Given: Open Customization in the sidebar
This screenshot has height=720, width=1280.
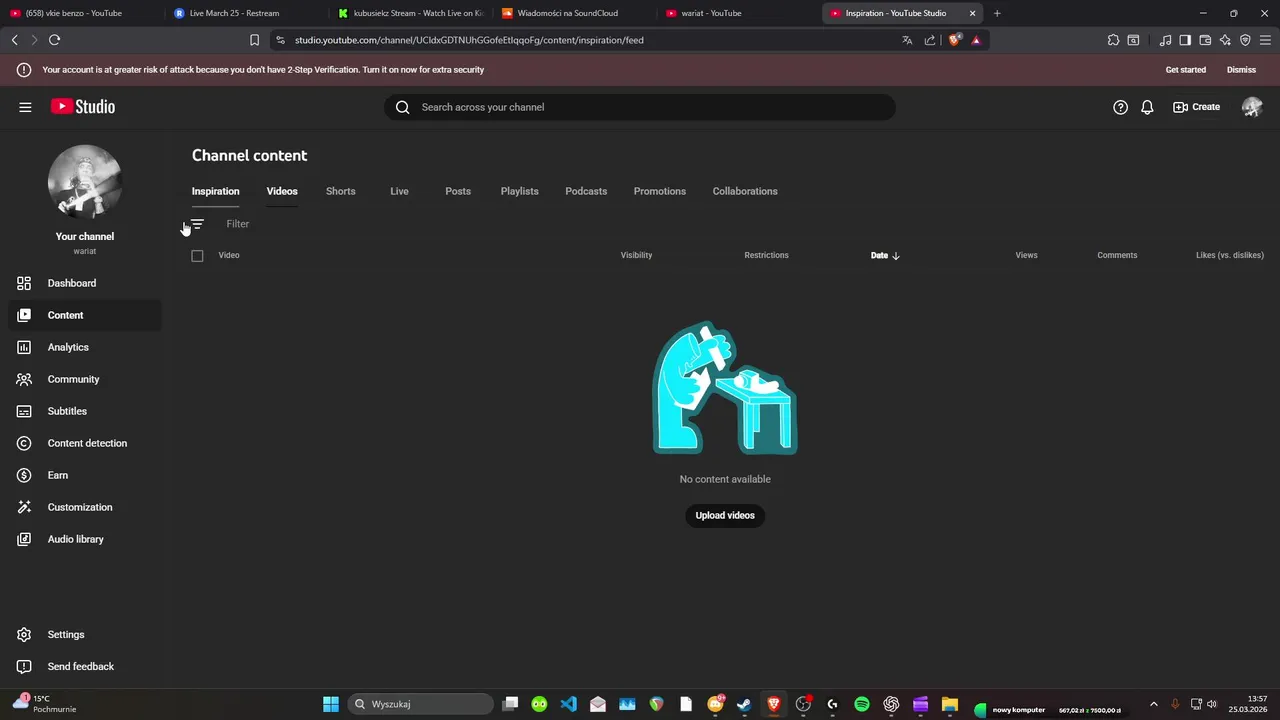Looking at the screenshot, I should (x=84, y=507).
